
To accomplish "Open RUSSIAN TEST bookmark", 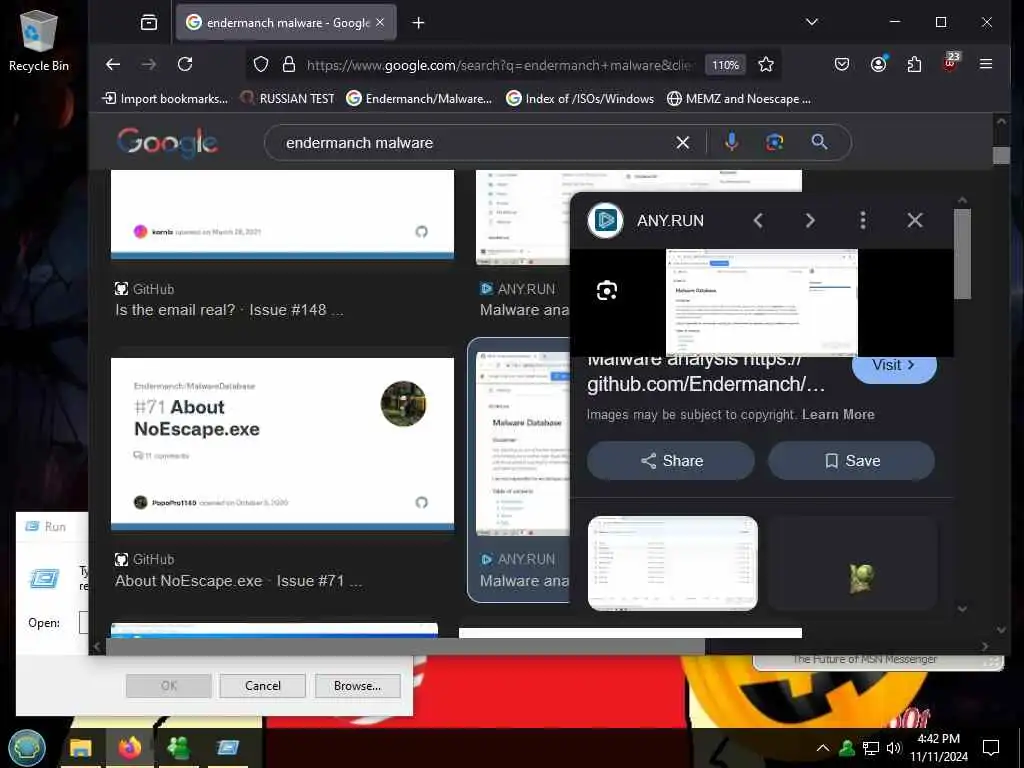I will 287,99.
